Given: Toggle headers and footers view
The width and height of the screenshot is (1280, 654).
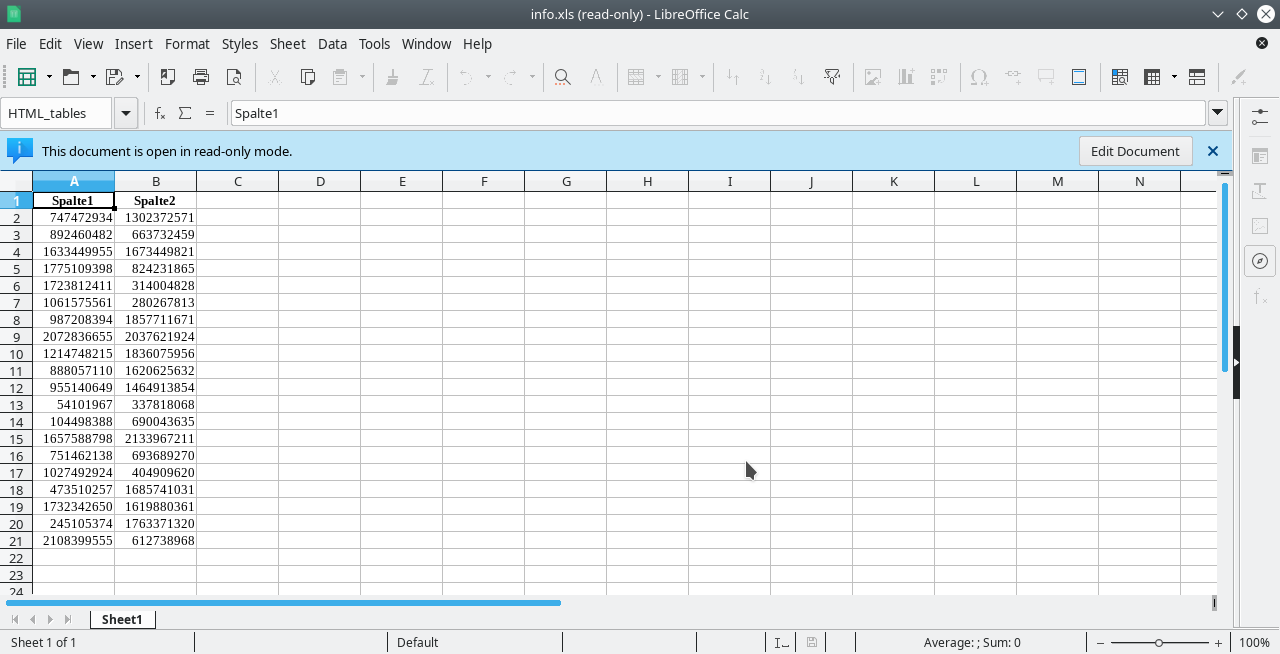Looking at the screenshot, I should click(x=1078, y=77).
